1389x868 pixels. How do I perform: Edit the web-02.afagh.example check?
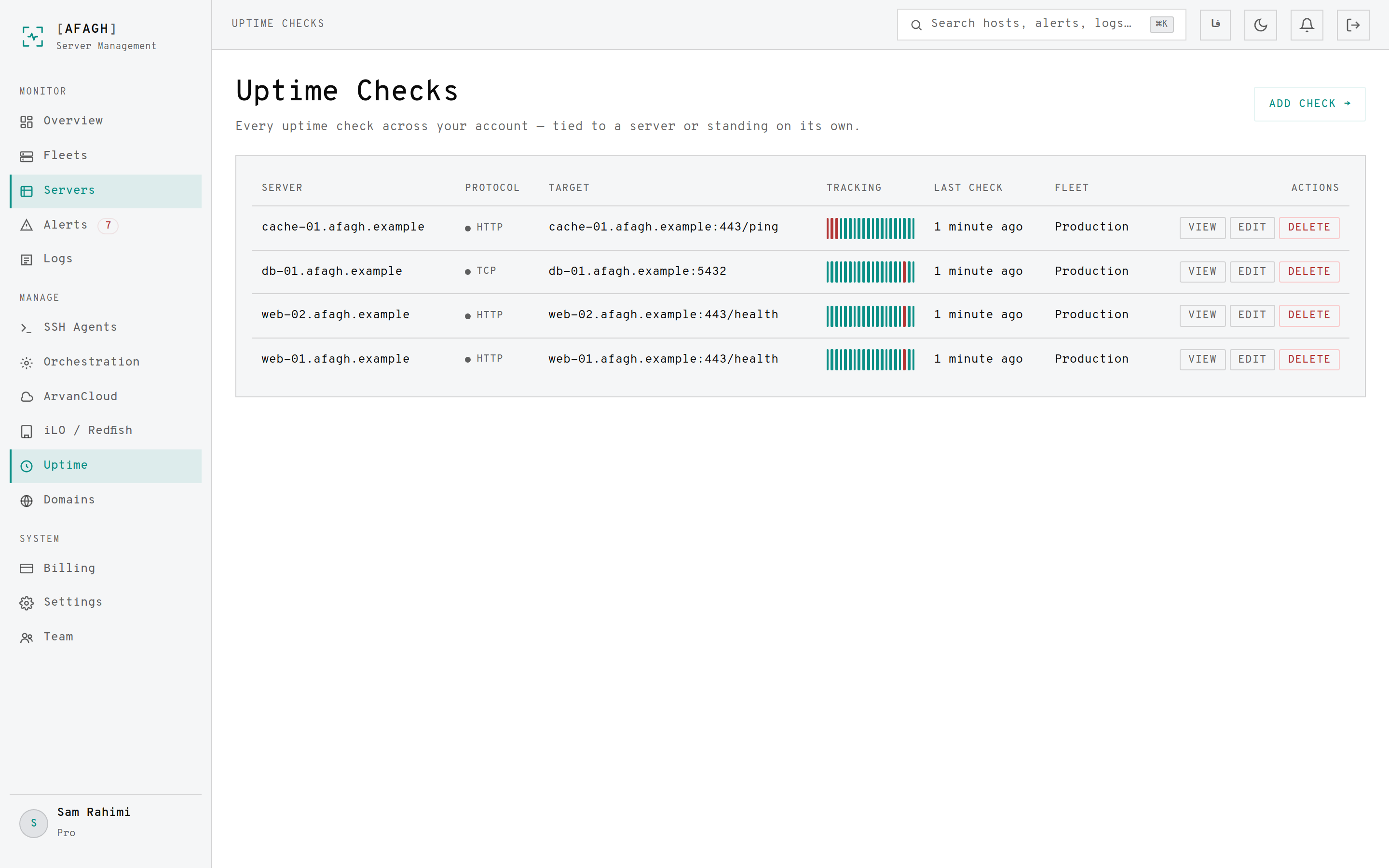coord(1252,315)
